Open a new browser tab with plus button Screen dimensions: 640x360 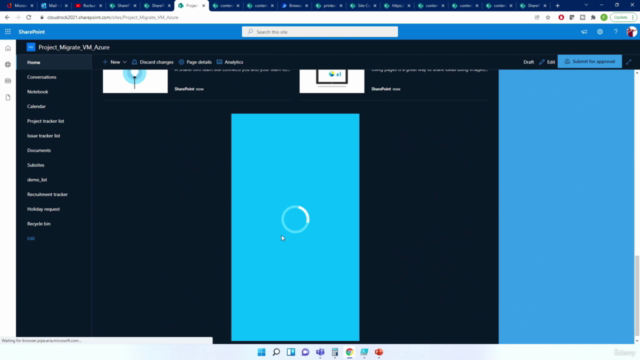pyautogui.click(x=558, y=6)
